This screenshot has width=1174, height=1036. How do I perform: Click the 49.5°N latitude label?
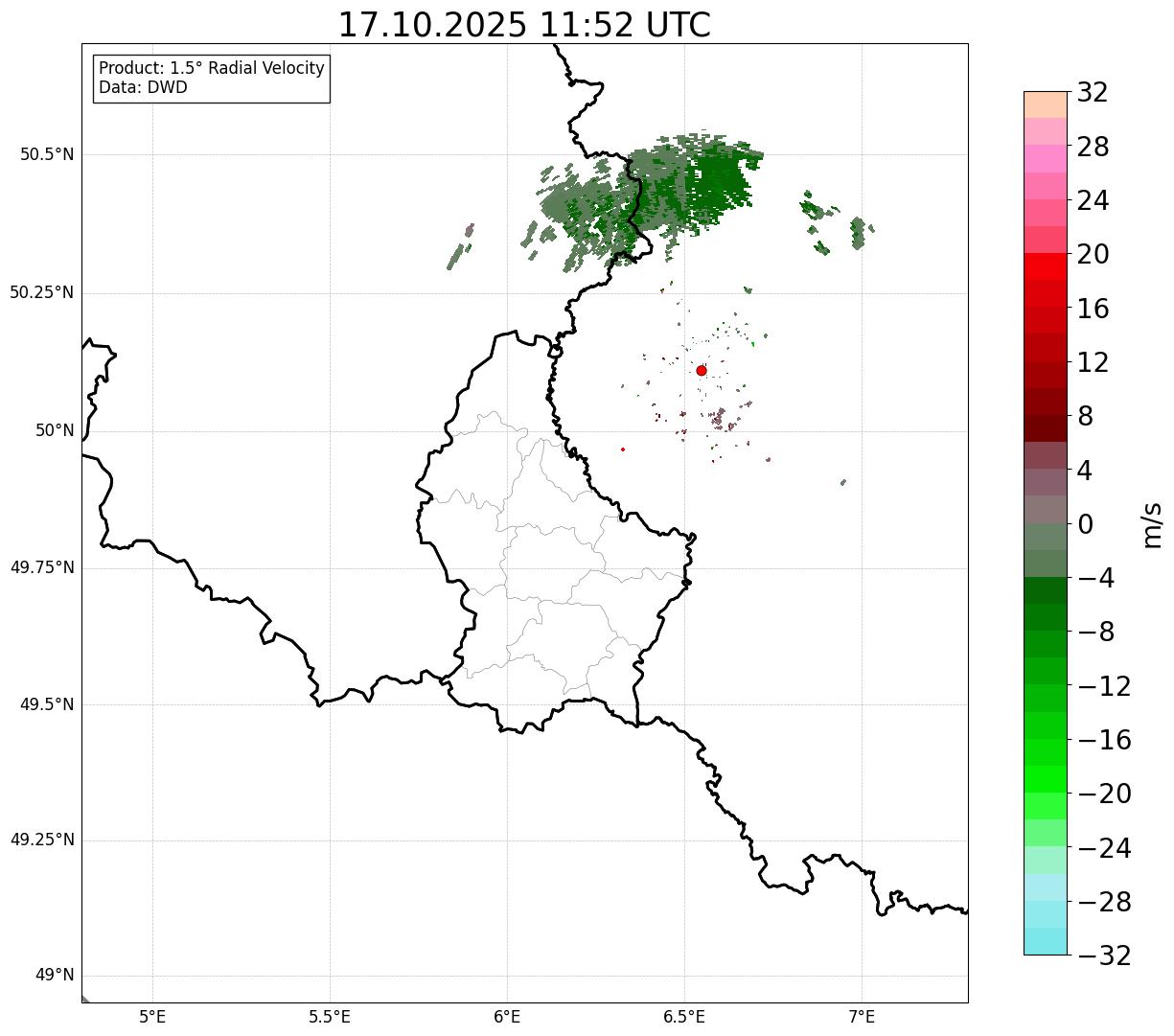point(47,704)
